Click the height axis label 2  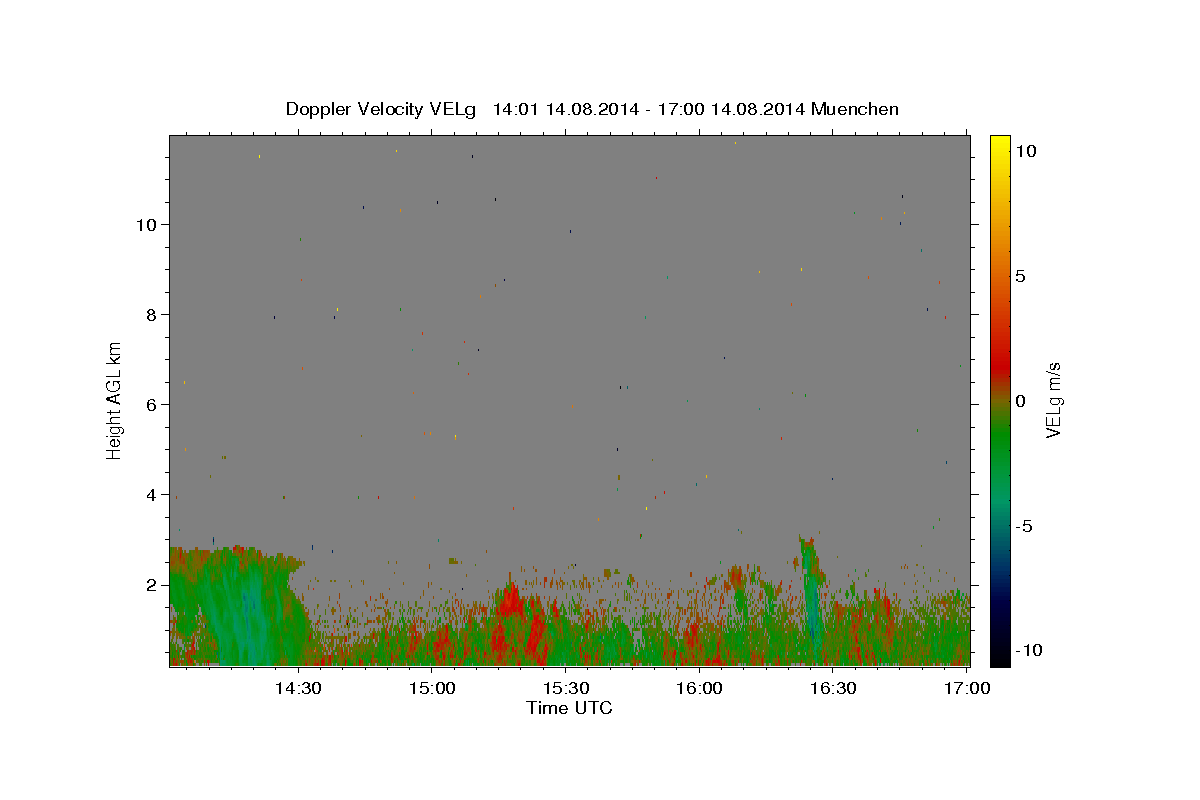152,585
